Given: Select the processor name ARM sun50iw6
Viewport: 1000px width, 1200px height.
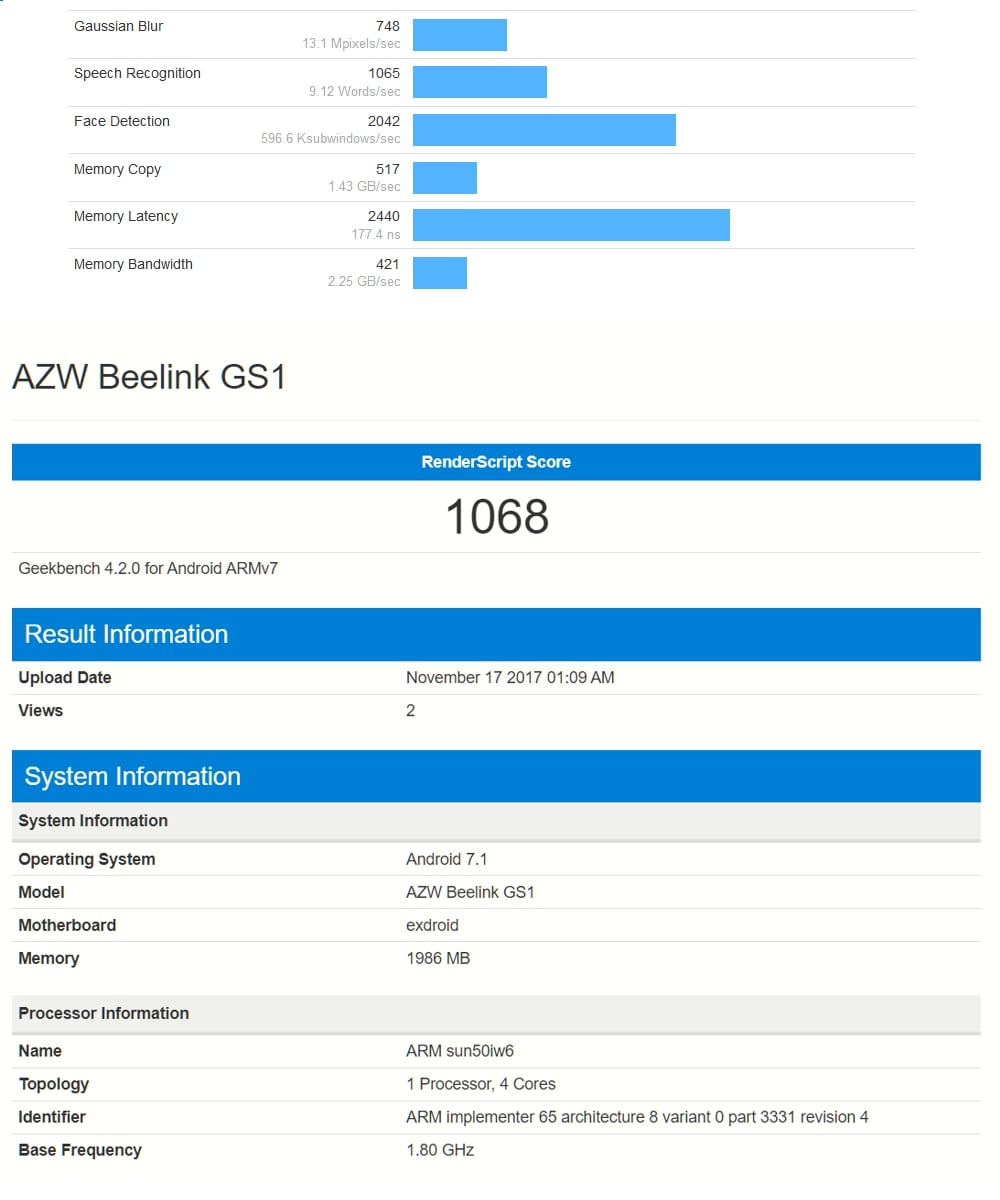Looking at the screenshot, I should 461,1051.
